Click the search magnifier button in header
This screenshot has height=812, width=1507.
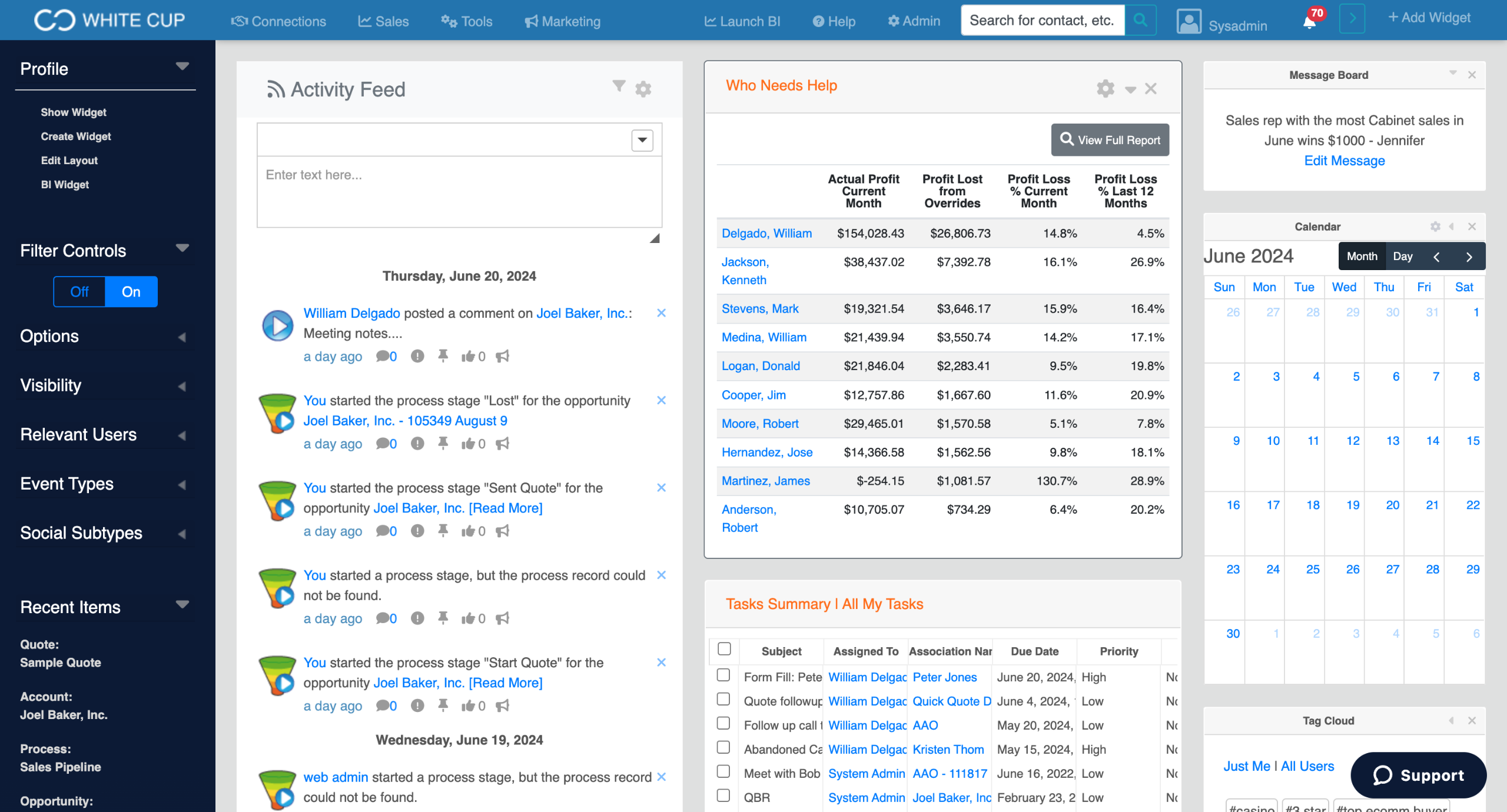click(1140, 21)
